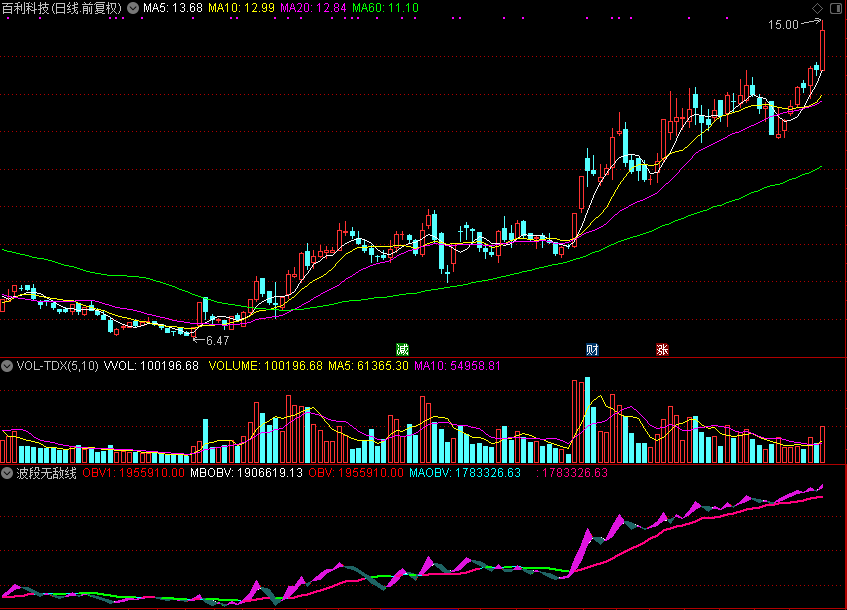Open the main chart indicator dropdown arrow

click(x=133, y=8)
